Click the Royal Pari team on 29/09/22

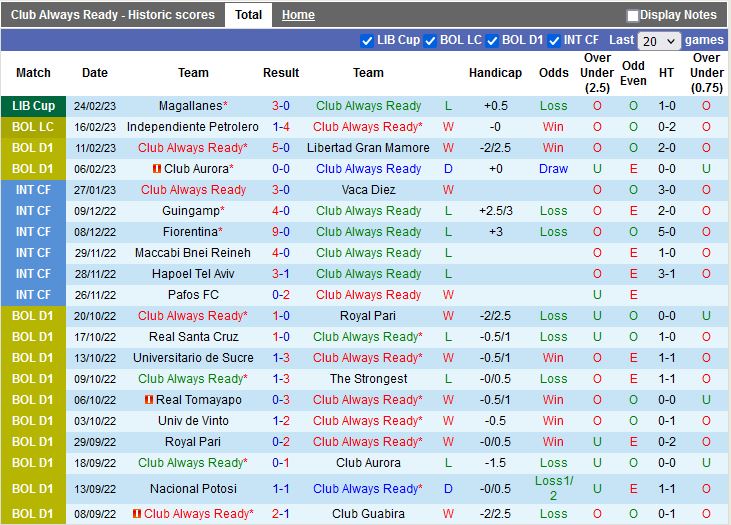(193, 442)
